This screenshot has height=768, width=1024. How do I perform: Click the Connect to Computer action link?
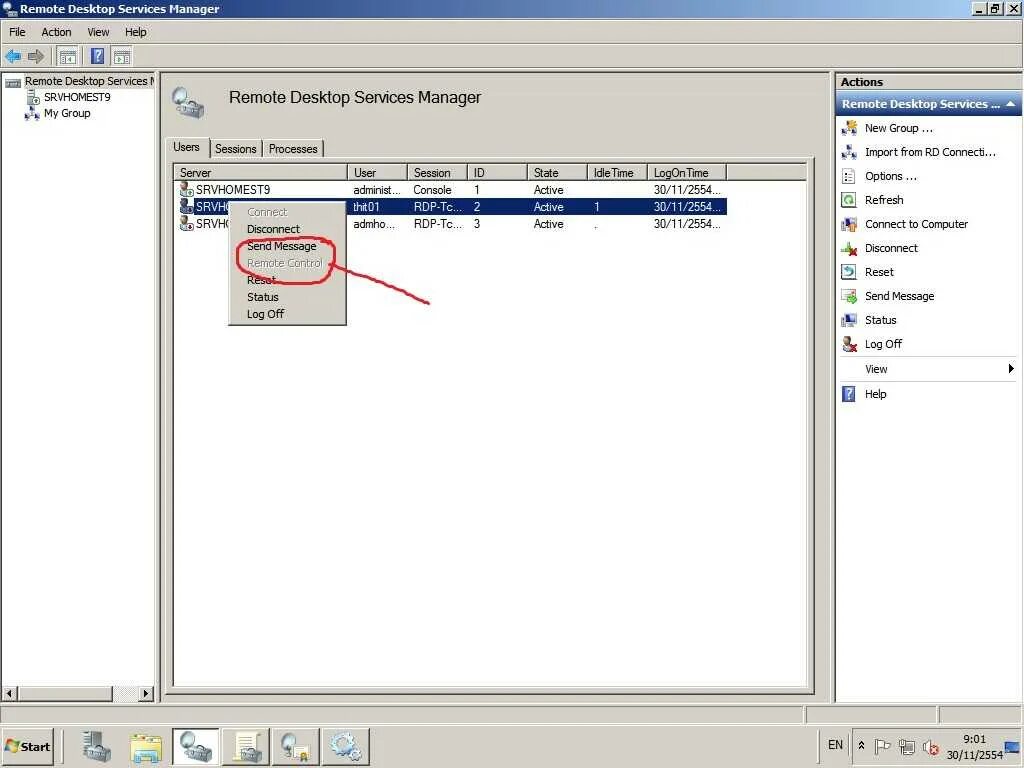[916, 224]
